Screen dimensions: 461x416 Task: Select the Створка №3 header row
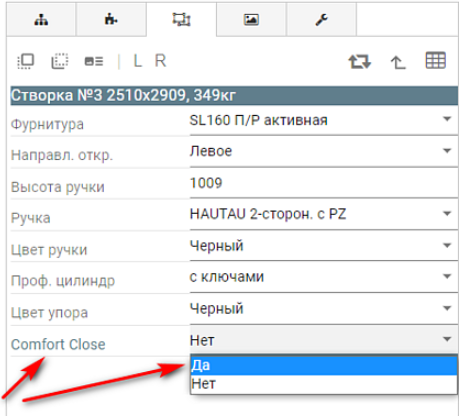[234, 96]
